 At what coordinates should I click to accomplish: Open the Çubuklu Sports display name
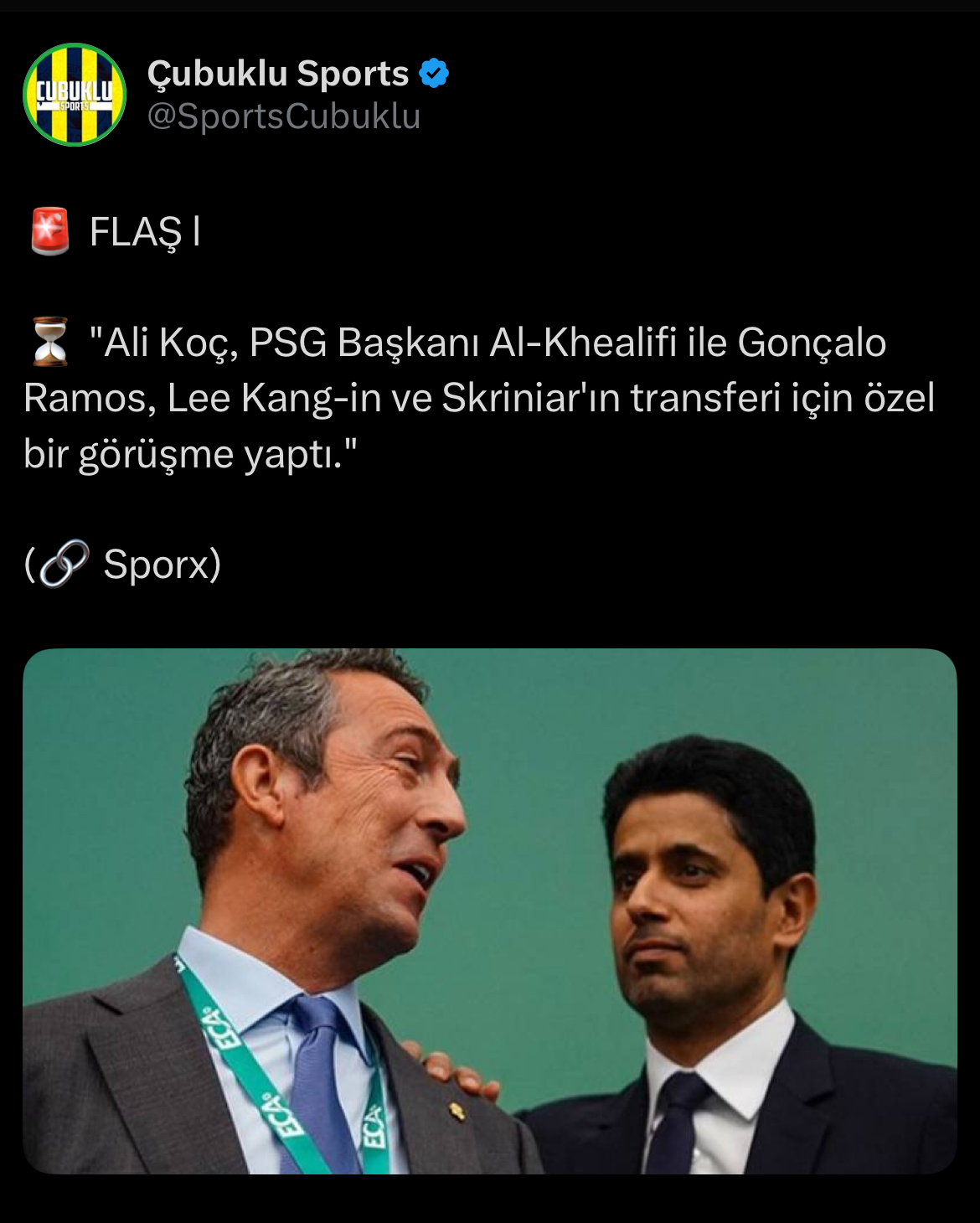click(x=278, y=74)
